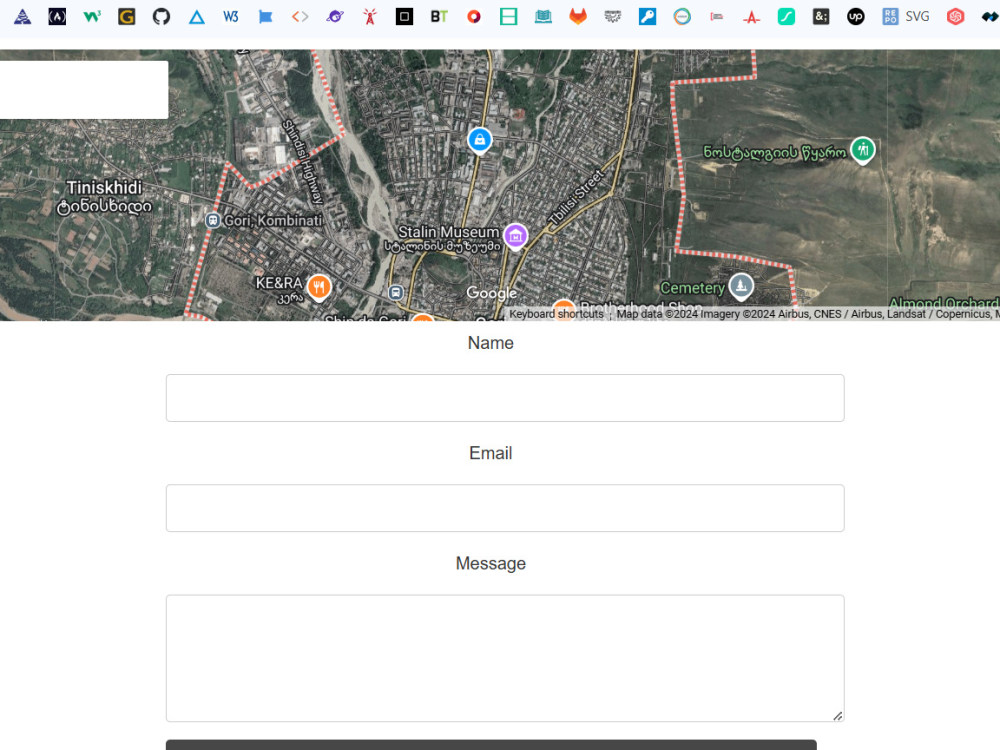
Task: Open the W3Schools green W bookmark
Action: (x=92, y=17)
